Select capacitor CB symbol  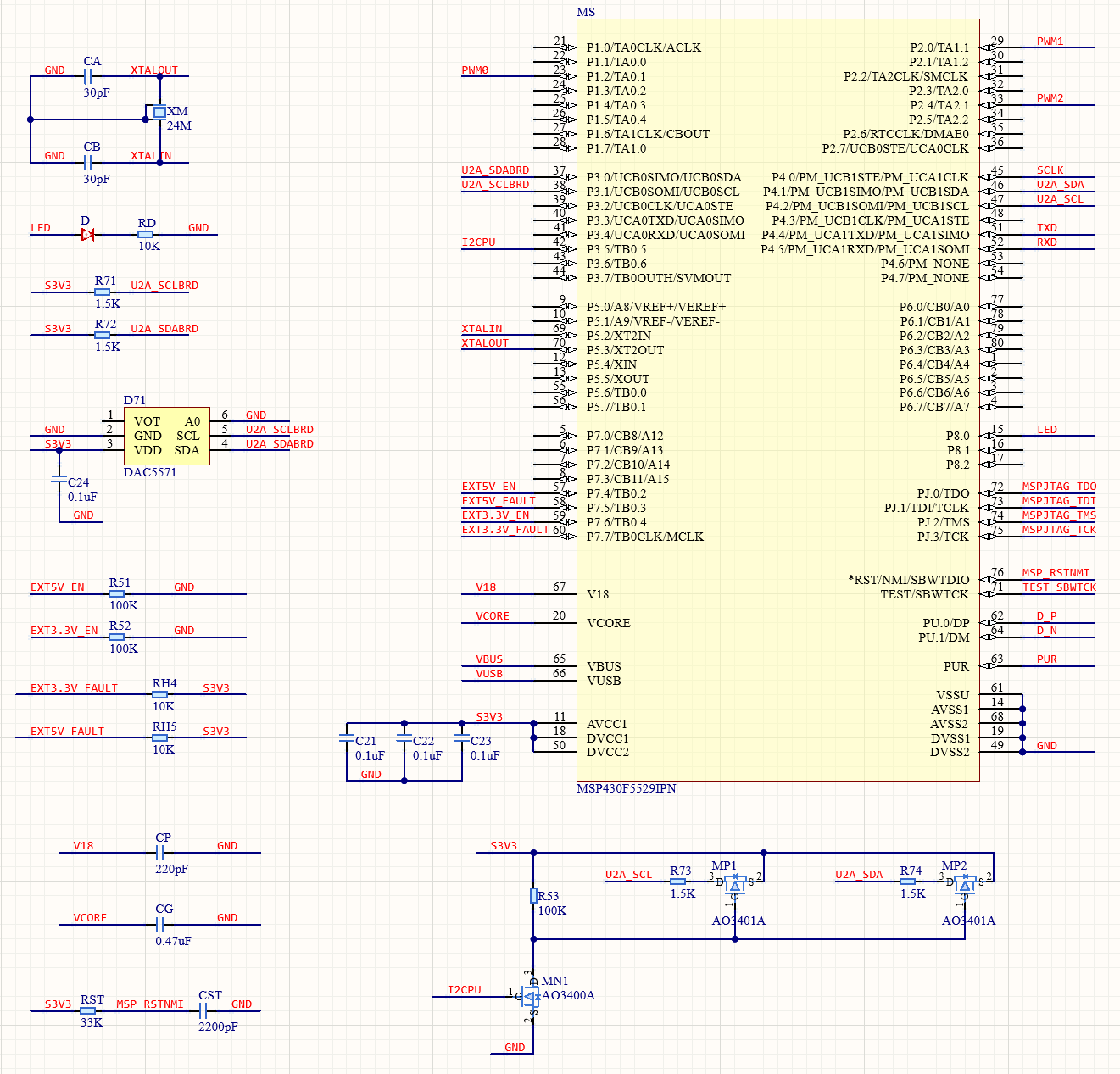click(x=87, y=163)
